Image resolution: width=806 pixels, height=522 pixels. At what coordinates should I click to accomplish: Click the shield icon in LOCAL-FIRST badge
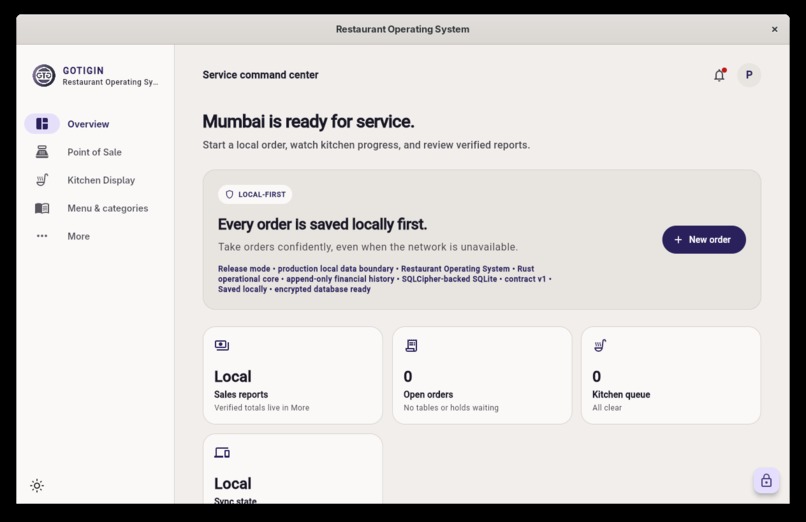click(x=230, y=194)
